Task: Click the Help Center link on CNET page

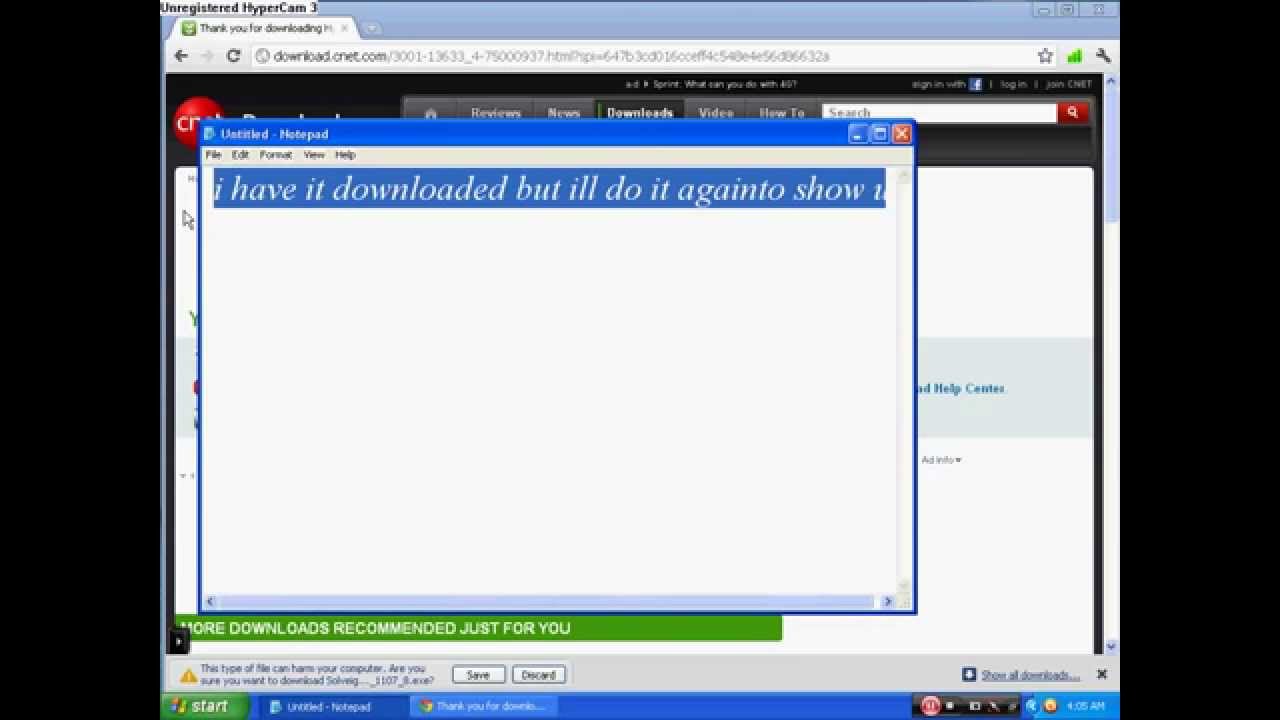Action: (961, 388)
